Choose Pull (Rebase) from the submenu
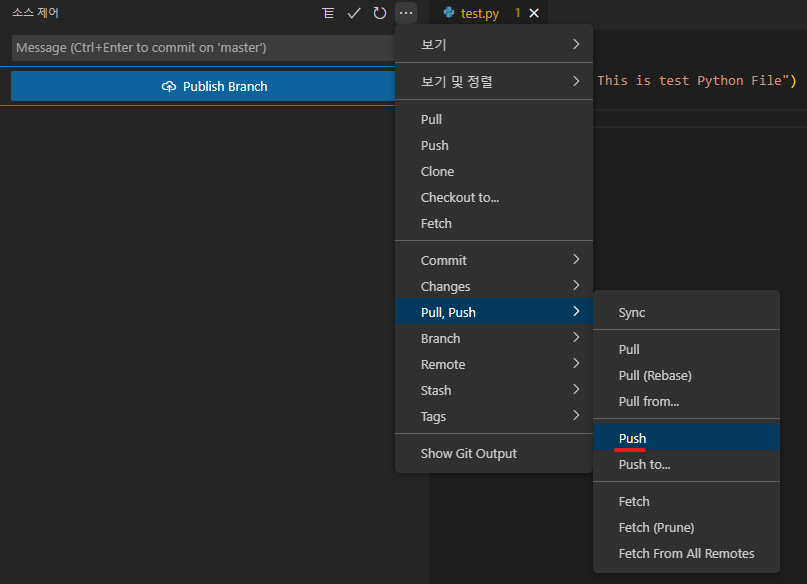Screen dimensions: 807x584 (x=686, y=375)
